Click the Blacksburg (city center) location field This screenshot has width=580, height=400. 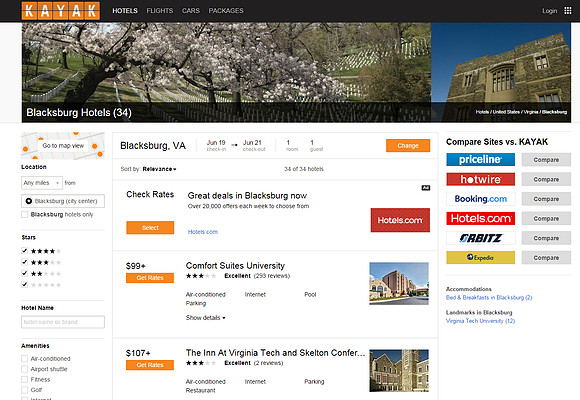pyautogui.click(x=63, y=201)
